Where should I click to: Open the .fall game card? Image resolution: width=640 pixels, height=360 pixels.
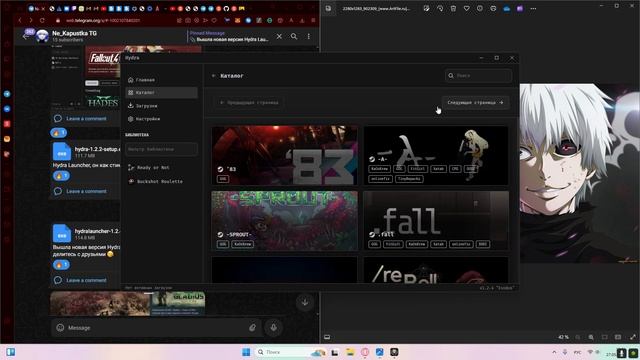point(436,221)
